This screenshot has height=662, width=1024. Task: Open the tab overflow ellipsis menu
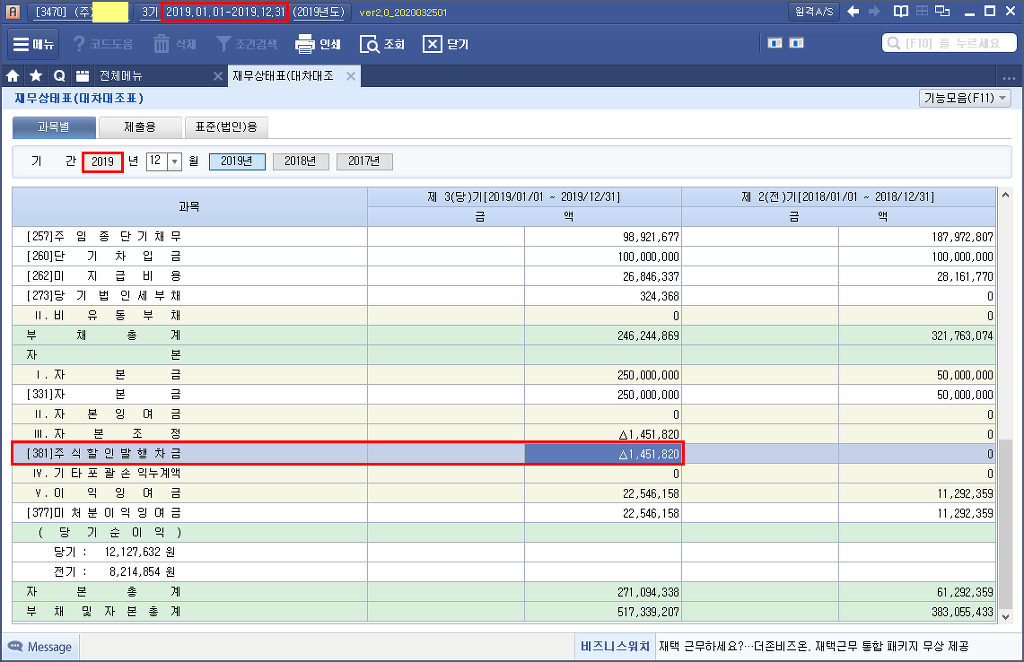pyautogui.click(x=1007, y=77)
